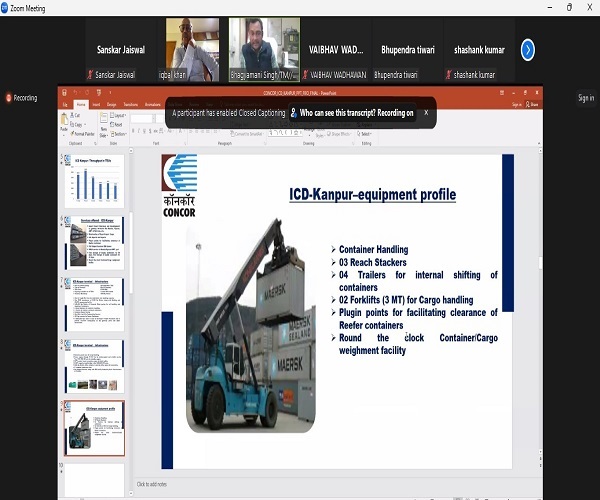Click the PowerPoint Share button

[x=532, y=104]
